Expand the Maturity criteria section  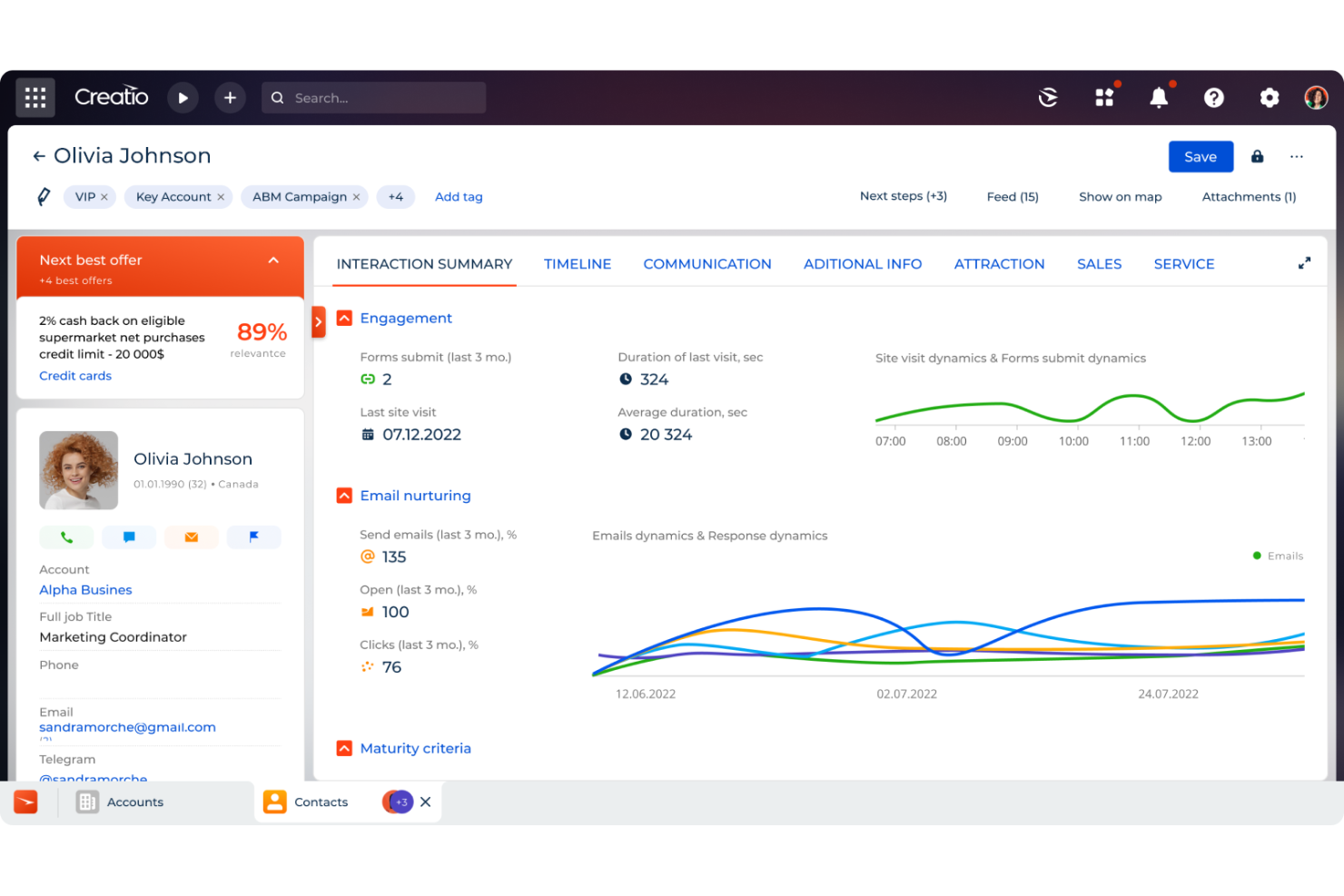pyautogui.click(x=344, y=748)
